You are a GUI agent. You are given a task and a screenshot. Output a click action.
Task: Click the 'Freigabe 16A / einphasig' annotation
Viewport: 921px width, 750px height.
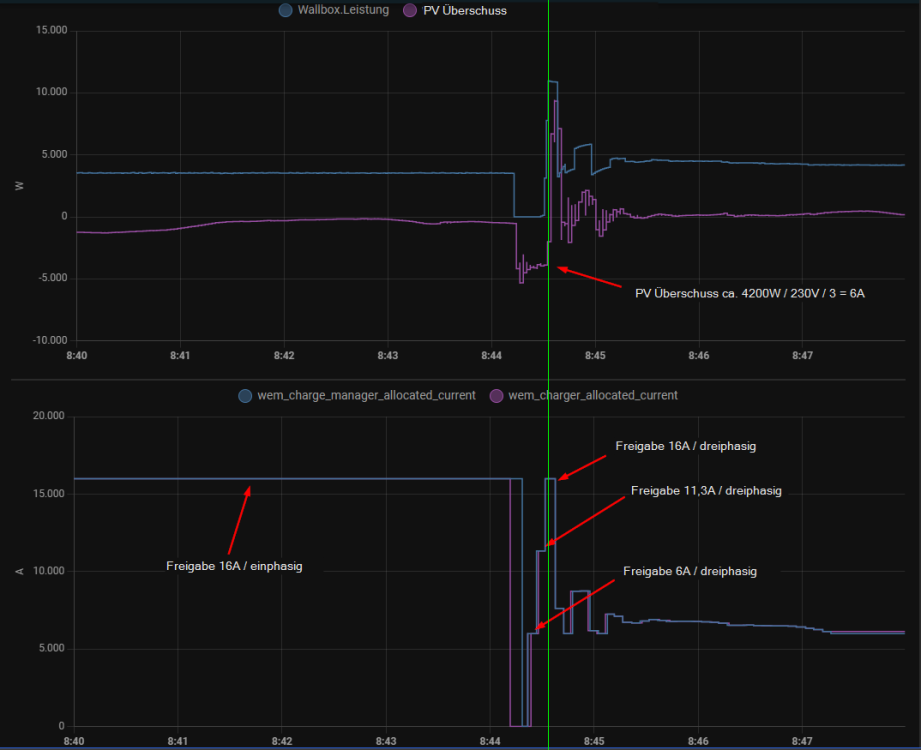(234, 566)
